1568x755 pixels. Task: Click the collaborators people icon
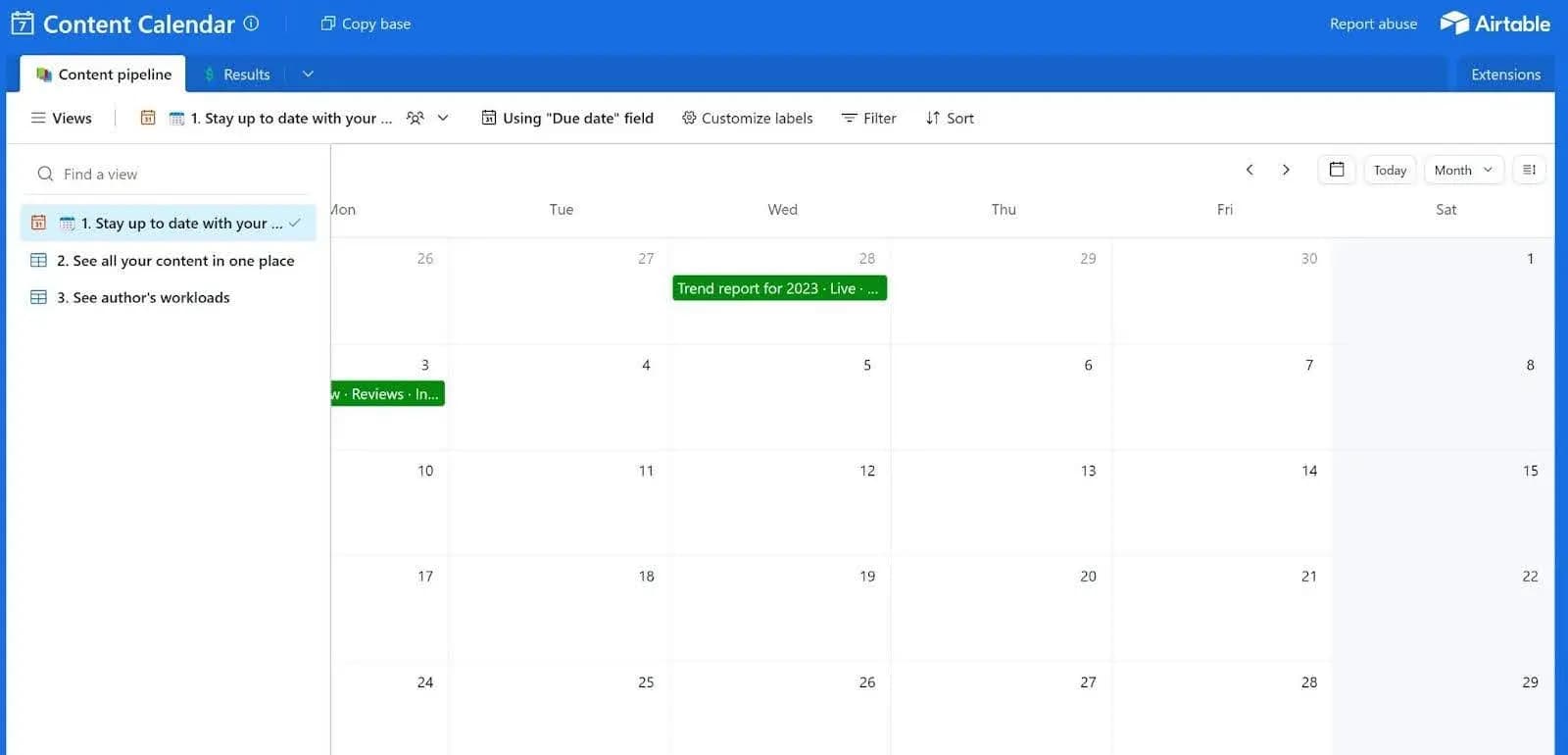click(x=416, y=118)
